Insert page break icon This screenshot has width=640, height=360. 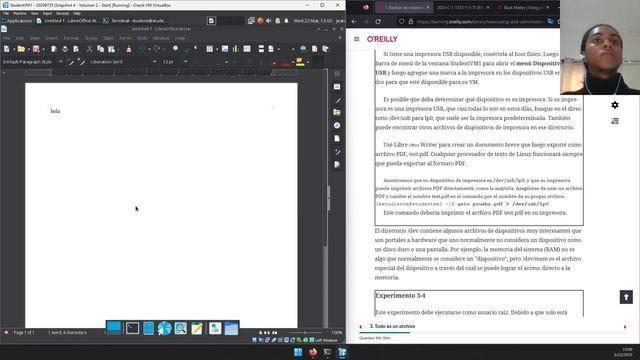261,49
